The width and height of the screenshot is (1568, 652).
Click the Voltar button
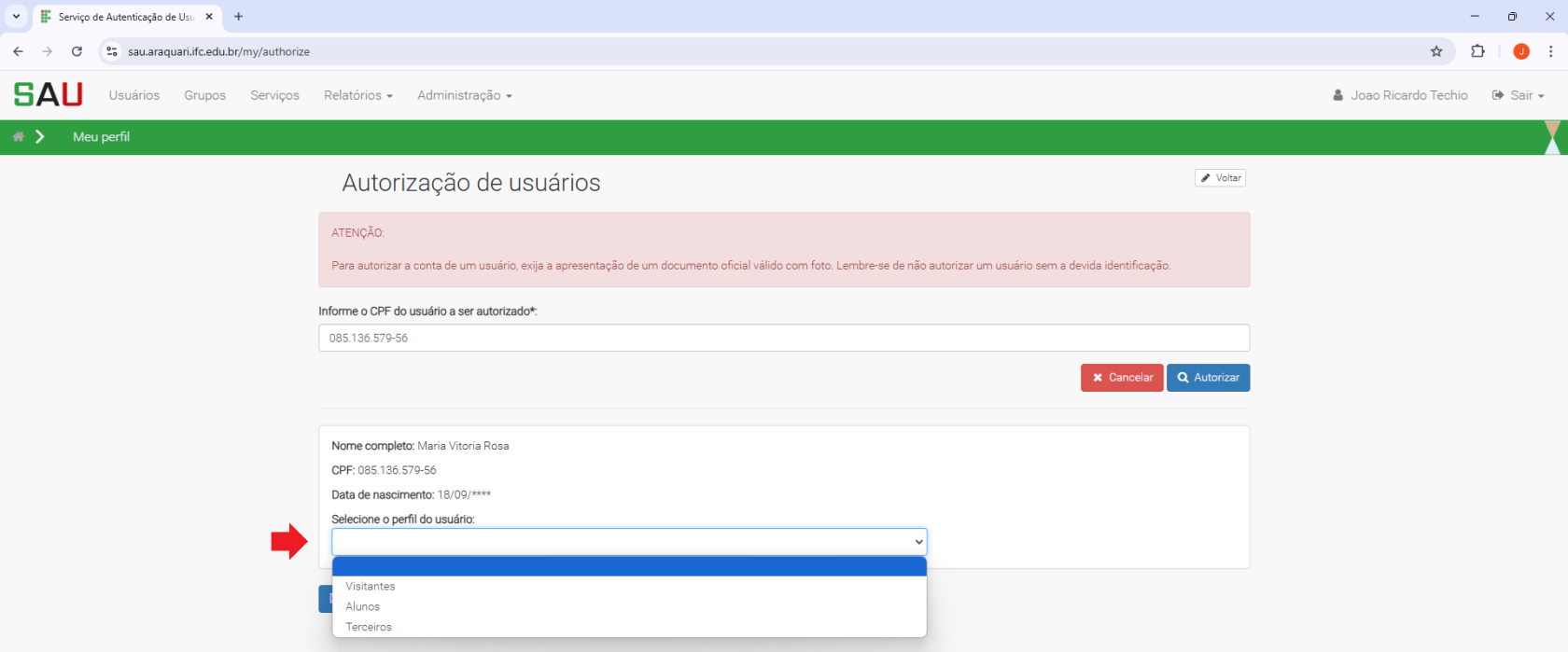click(x=1220, y=178)
